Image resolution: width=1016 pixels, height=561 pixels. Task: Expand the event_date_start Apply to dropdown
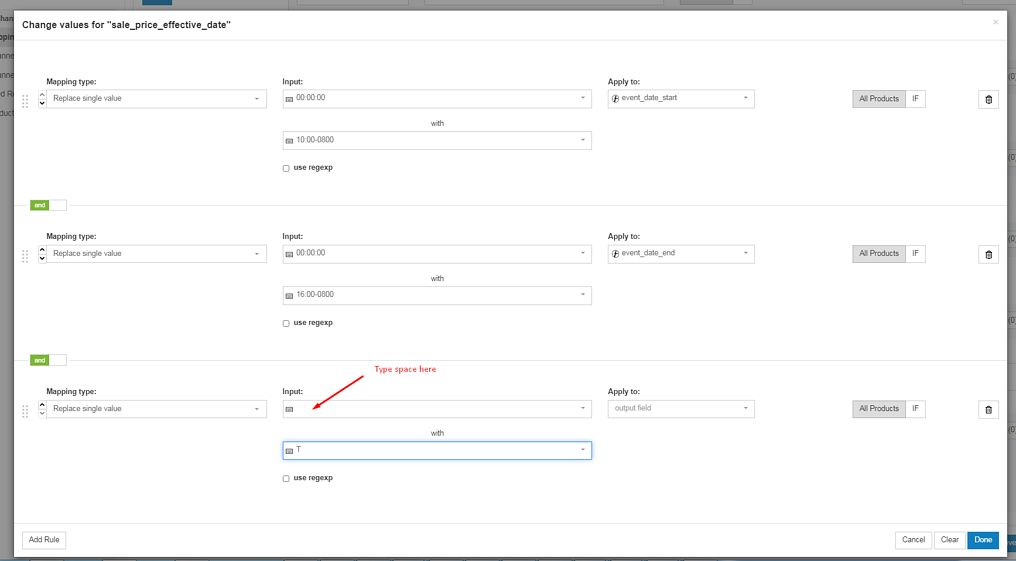pyautogui.click(x=681, y=99)
